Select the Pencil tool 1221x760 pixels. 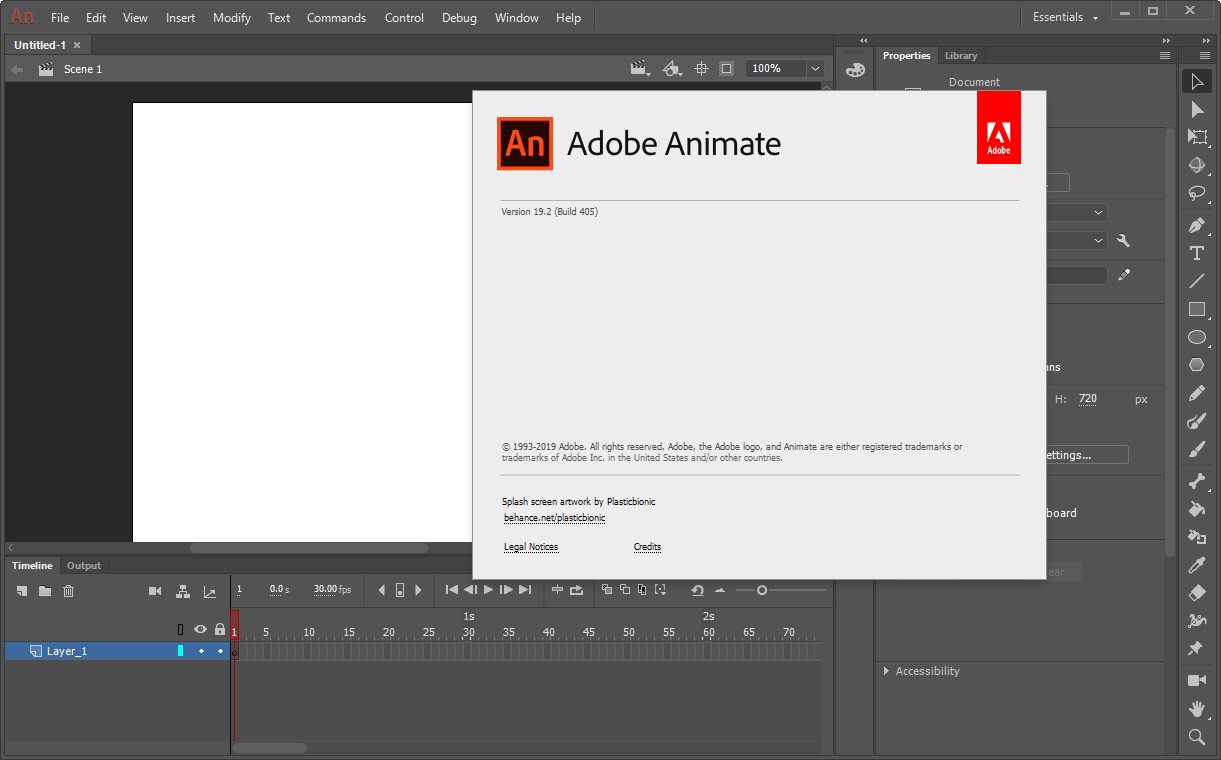[1197, 393]
